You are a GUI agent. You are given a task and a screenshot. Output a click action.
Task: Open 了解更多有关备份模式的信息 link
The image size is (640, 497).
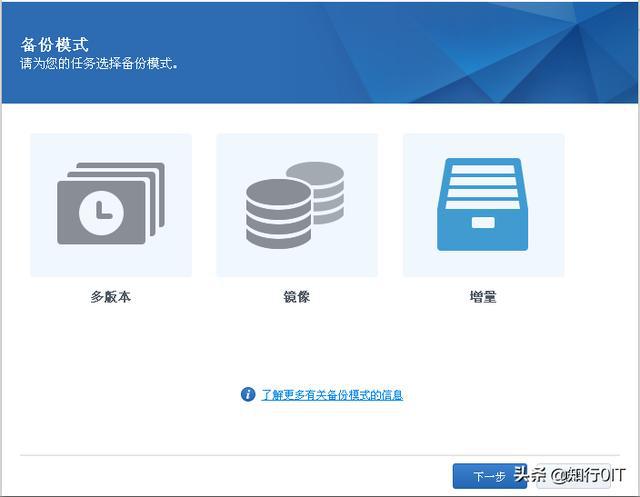pos(332,395)
